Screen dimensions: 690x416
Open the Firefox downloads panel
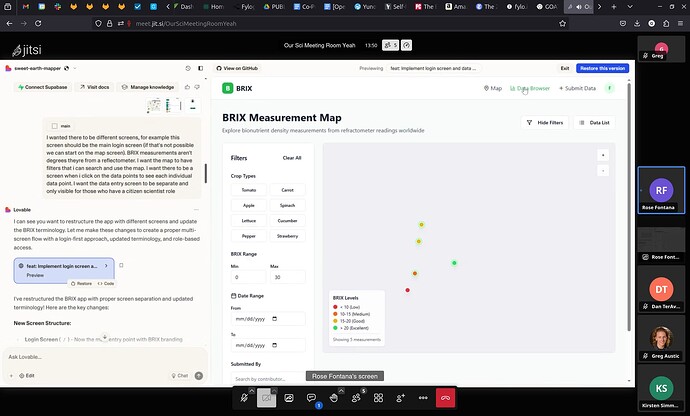(x=637, y=23)
